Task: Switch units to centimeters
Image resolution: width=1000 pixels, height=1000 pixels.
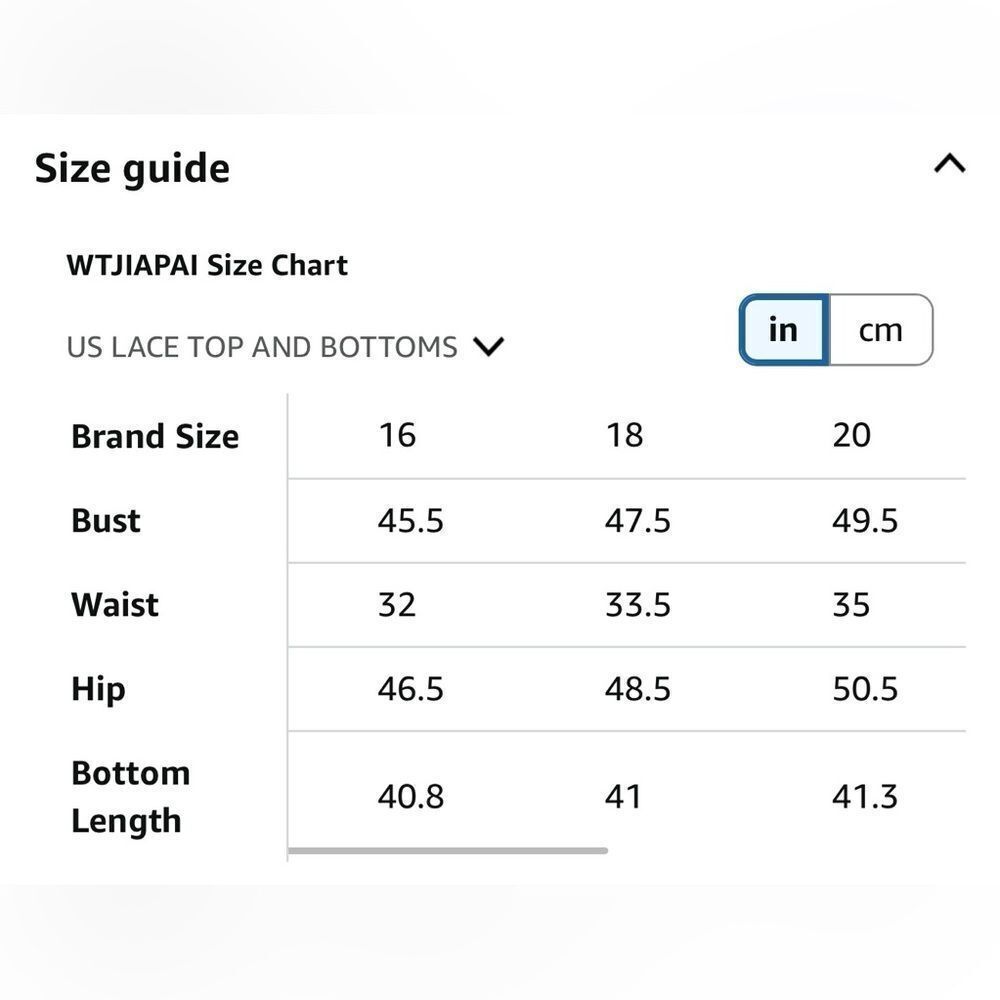Action: [x=880, y=330]
